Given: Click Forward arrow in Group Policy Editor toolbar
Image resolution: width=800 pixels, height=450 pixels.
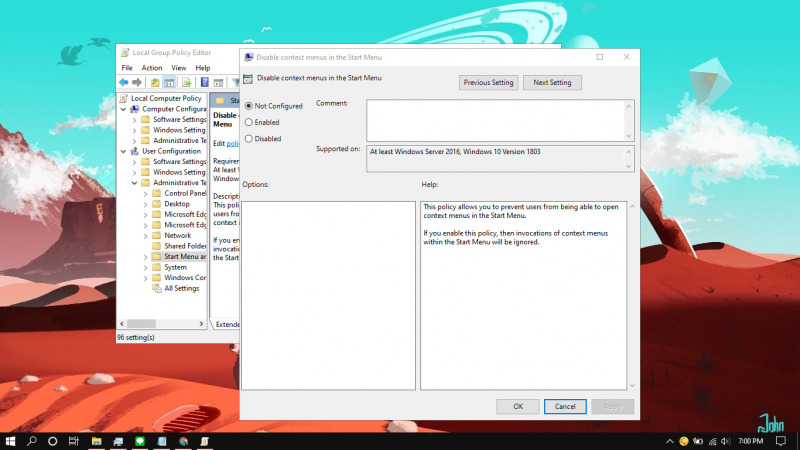Looking at the screenshot, I should click(x=137, y=82).
